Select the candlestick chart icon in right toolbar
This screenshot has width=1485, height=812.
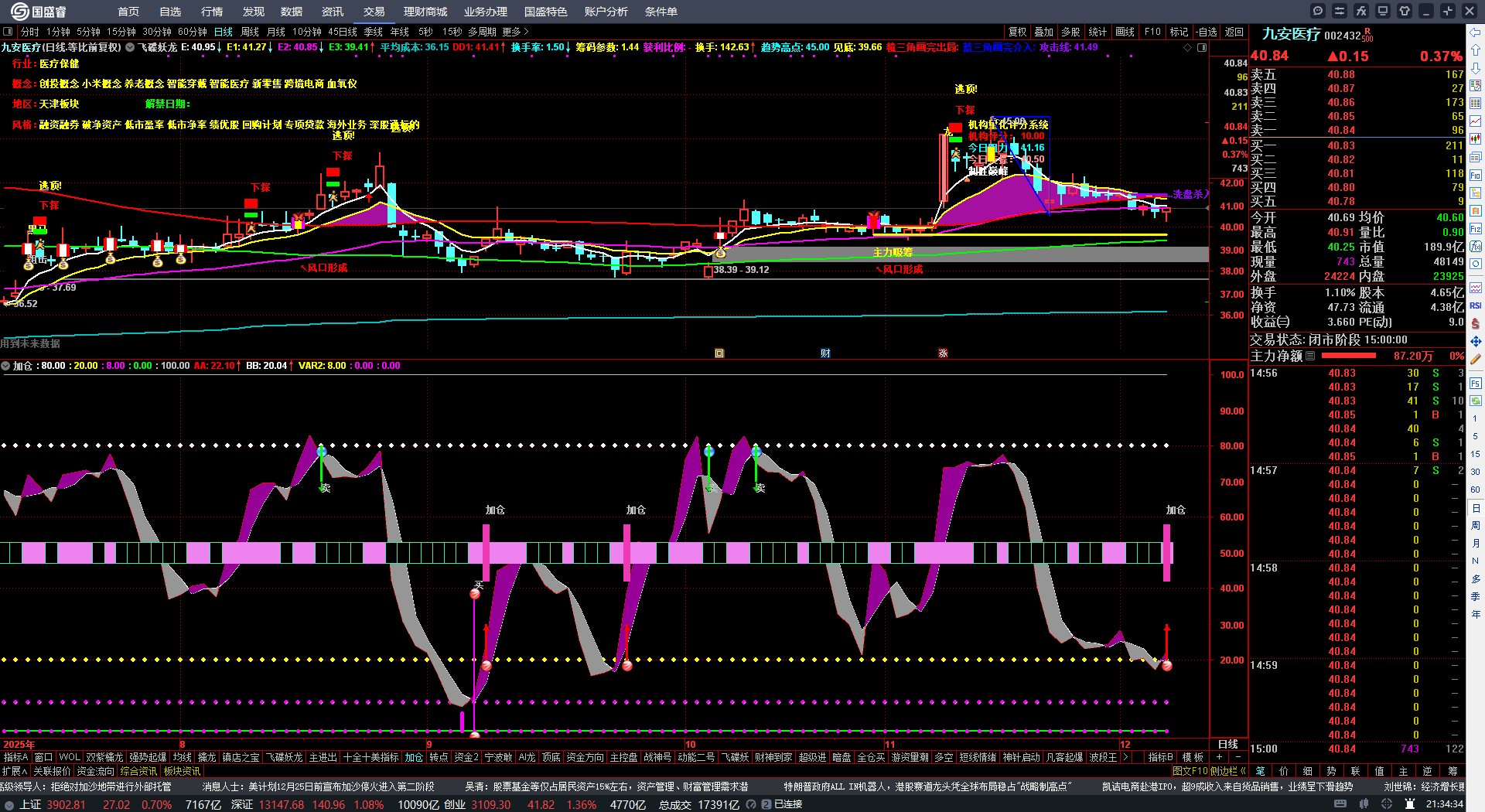pos(1476,139)
